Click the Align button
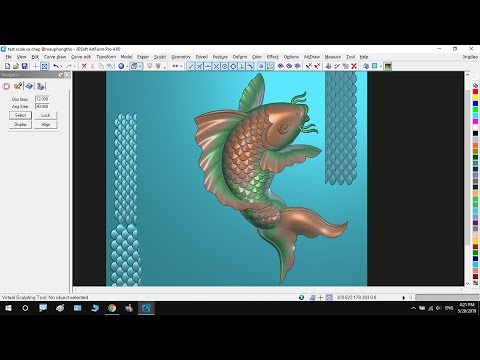480x360 pixels. click(x=46, y=125)
